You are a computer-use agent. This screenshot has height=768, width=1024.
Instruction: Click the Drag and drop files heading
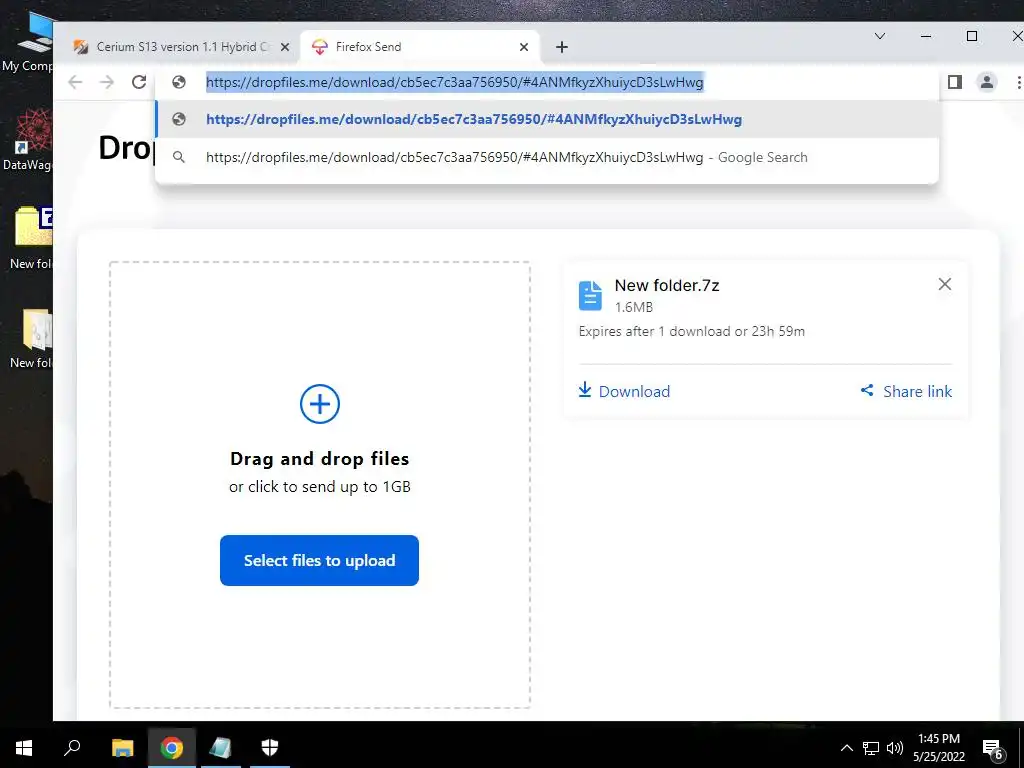(x=319, y=459)
